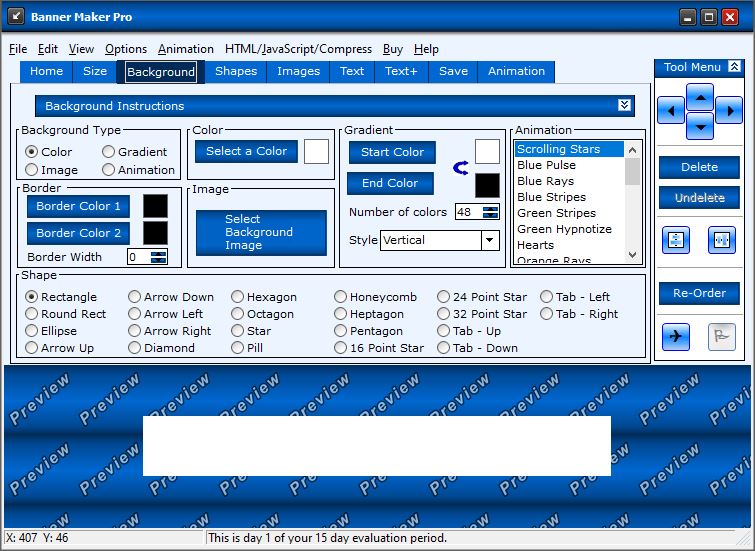Click the grayed flag icon button
This screenshot has width=755, height=551.
click(722, 337)
